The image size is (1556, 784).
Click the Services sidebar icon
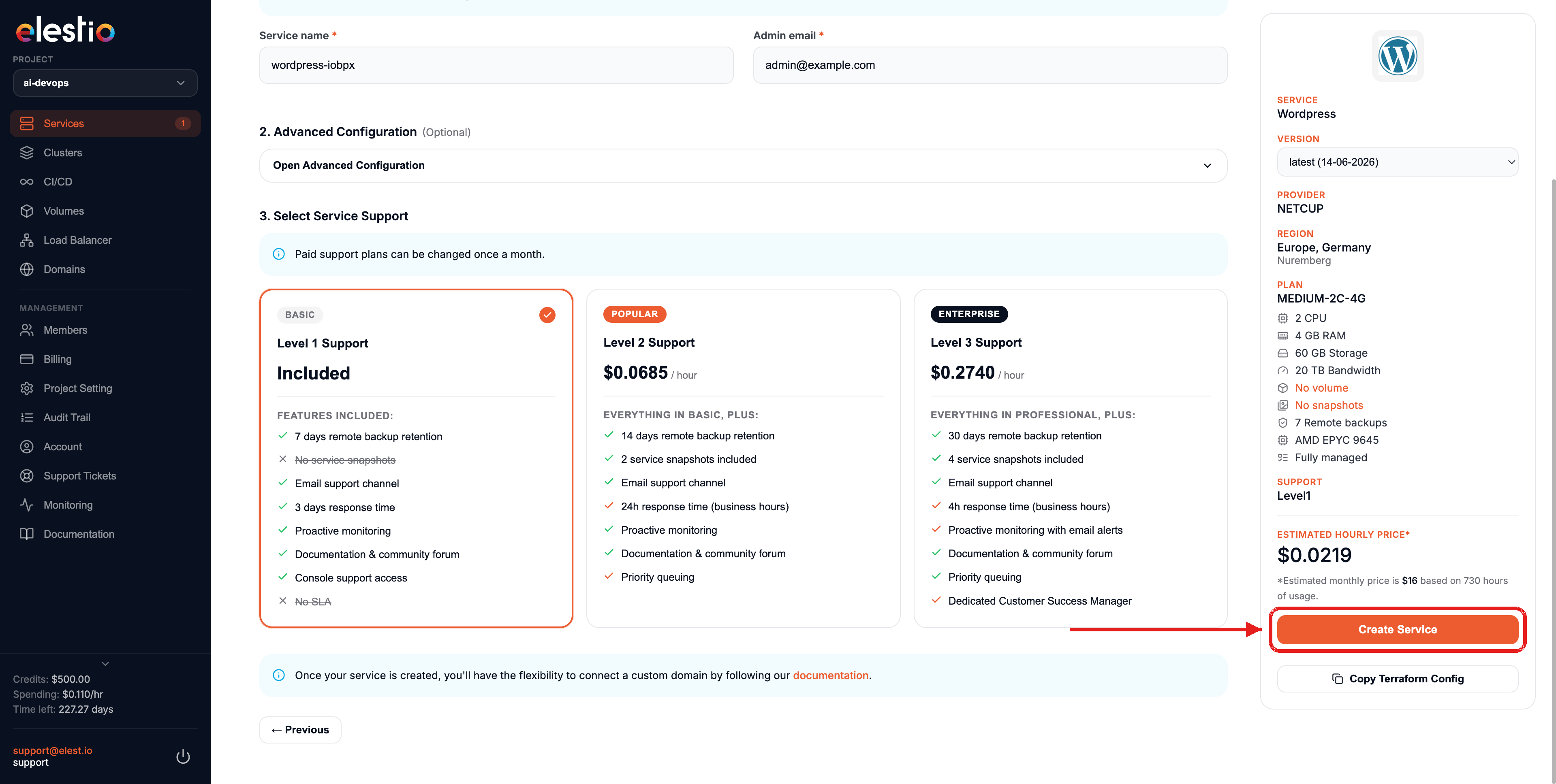tap(27, 123)
